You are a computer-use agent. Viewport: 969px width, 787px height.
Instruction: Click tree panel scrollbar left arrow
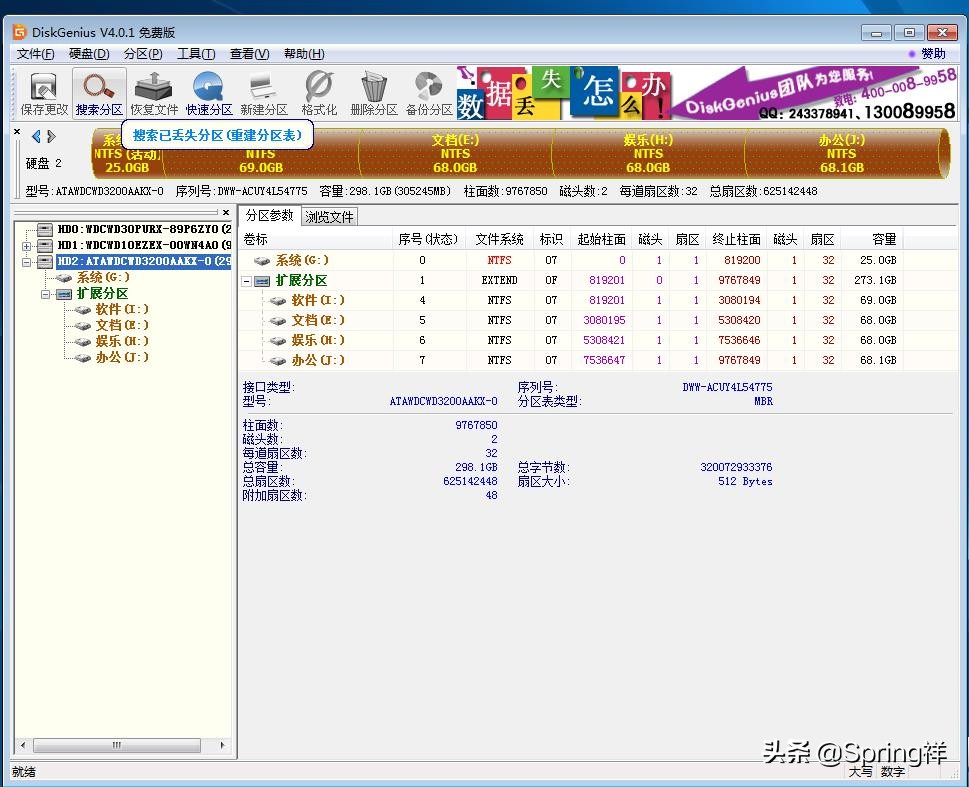23,745
